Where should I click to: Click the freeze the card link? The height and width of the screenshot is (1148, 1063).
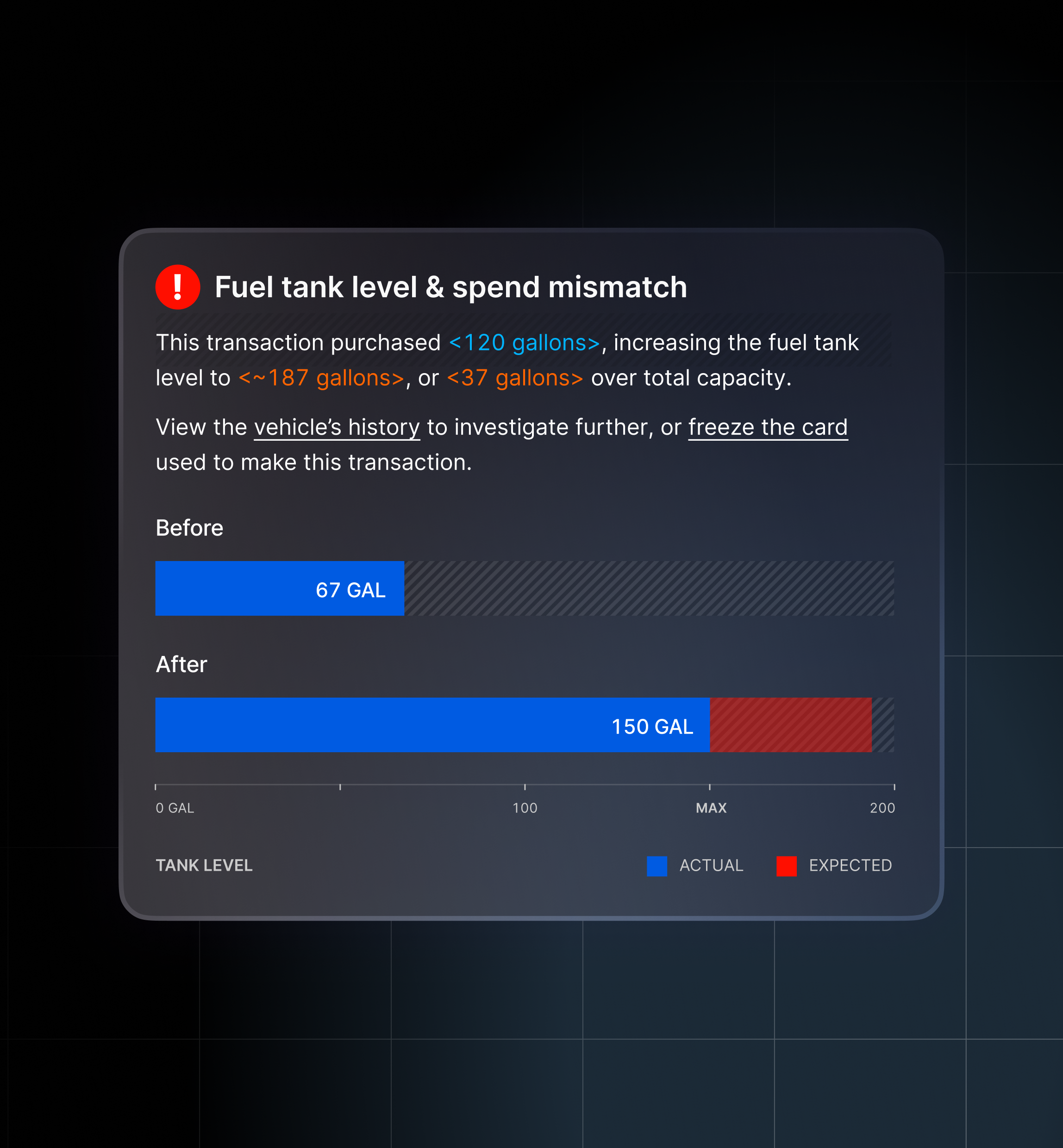[767, 427]
